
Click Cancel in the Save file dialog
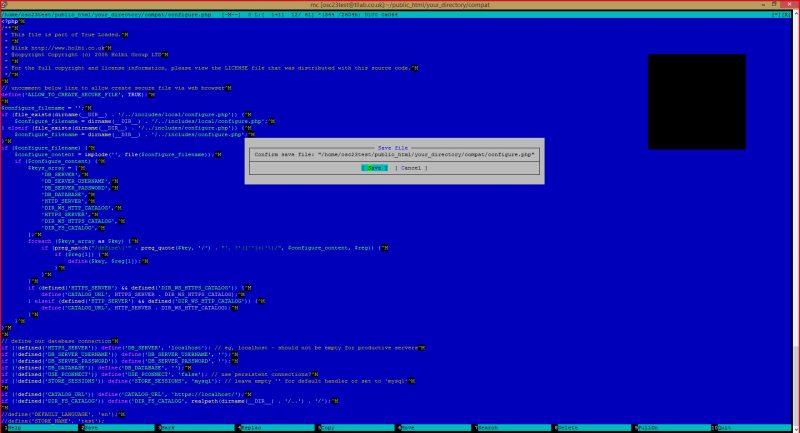411,168
